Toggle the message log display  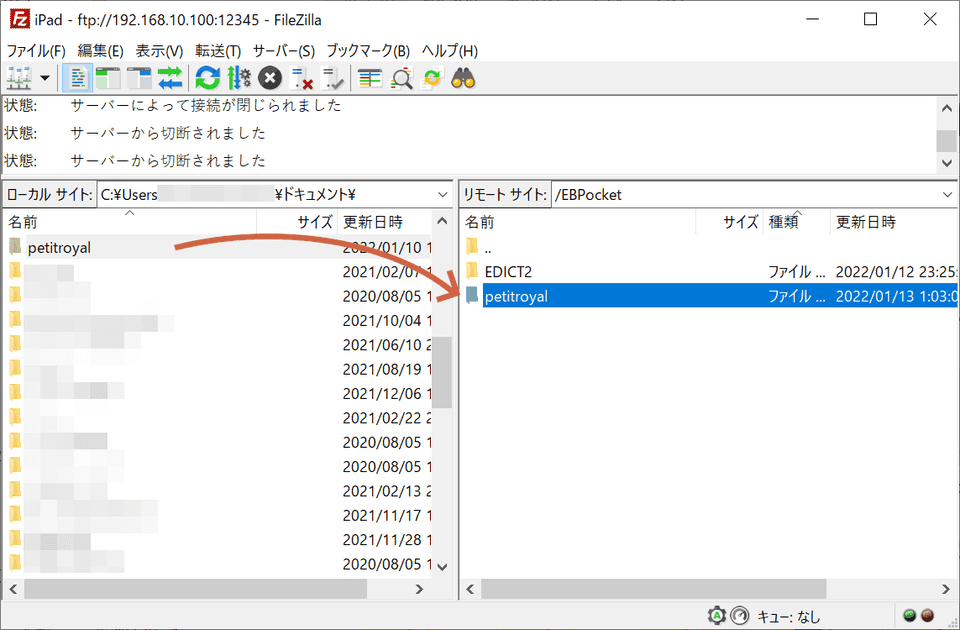point(76,77)
